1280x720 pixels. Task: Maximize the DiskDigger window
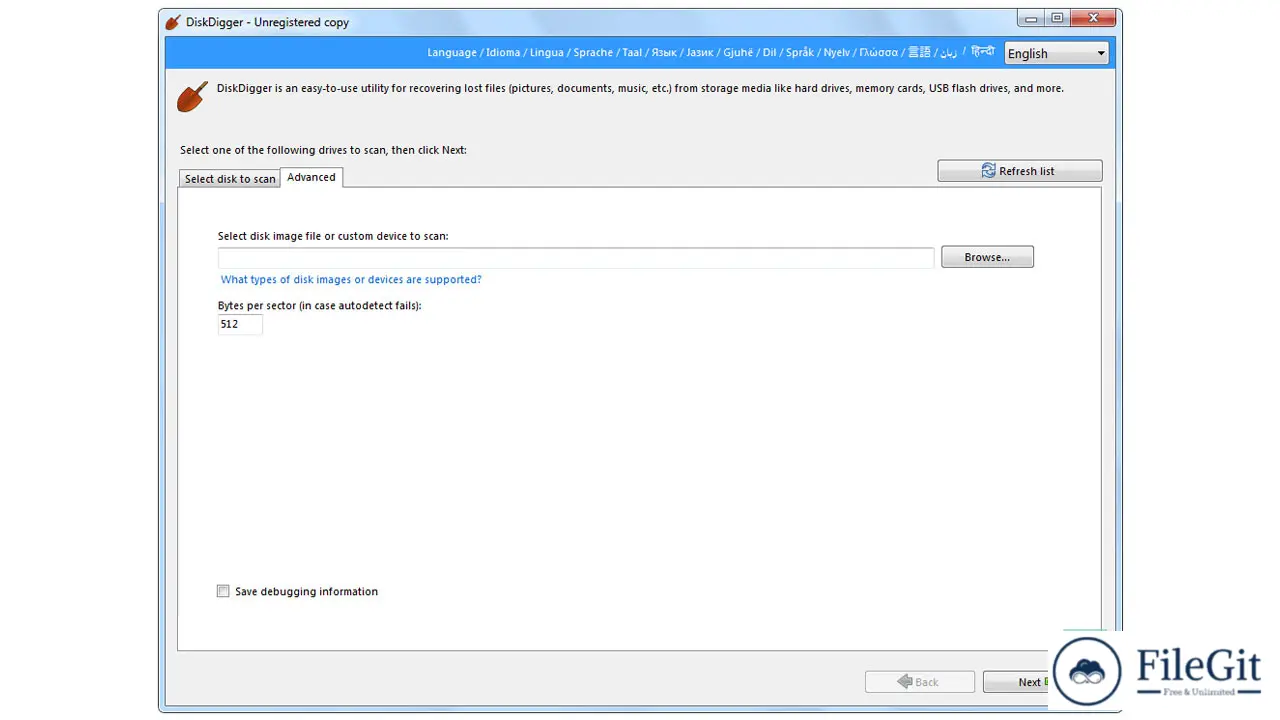1057,18
